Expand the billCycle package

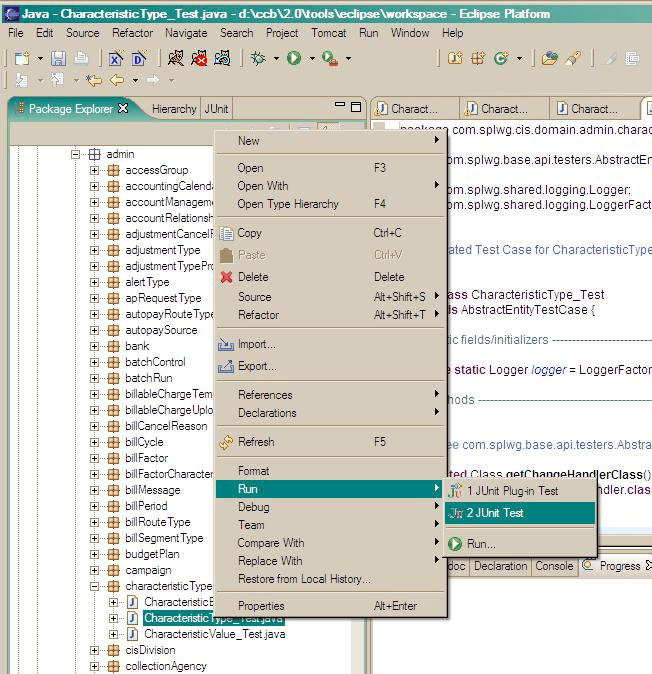click(x=95, y=442)
